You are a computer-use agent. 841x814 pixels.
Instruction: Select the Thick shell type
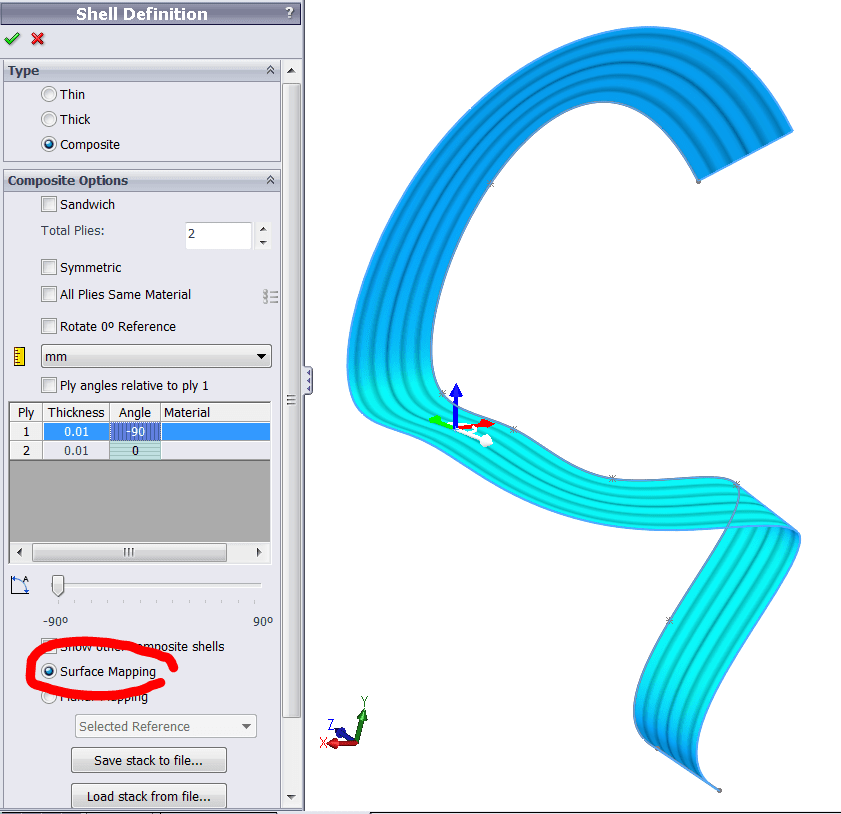click(x=49, y=119)
